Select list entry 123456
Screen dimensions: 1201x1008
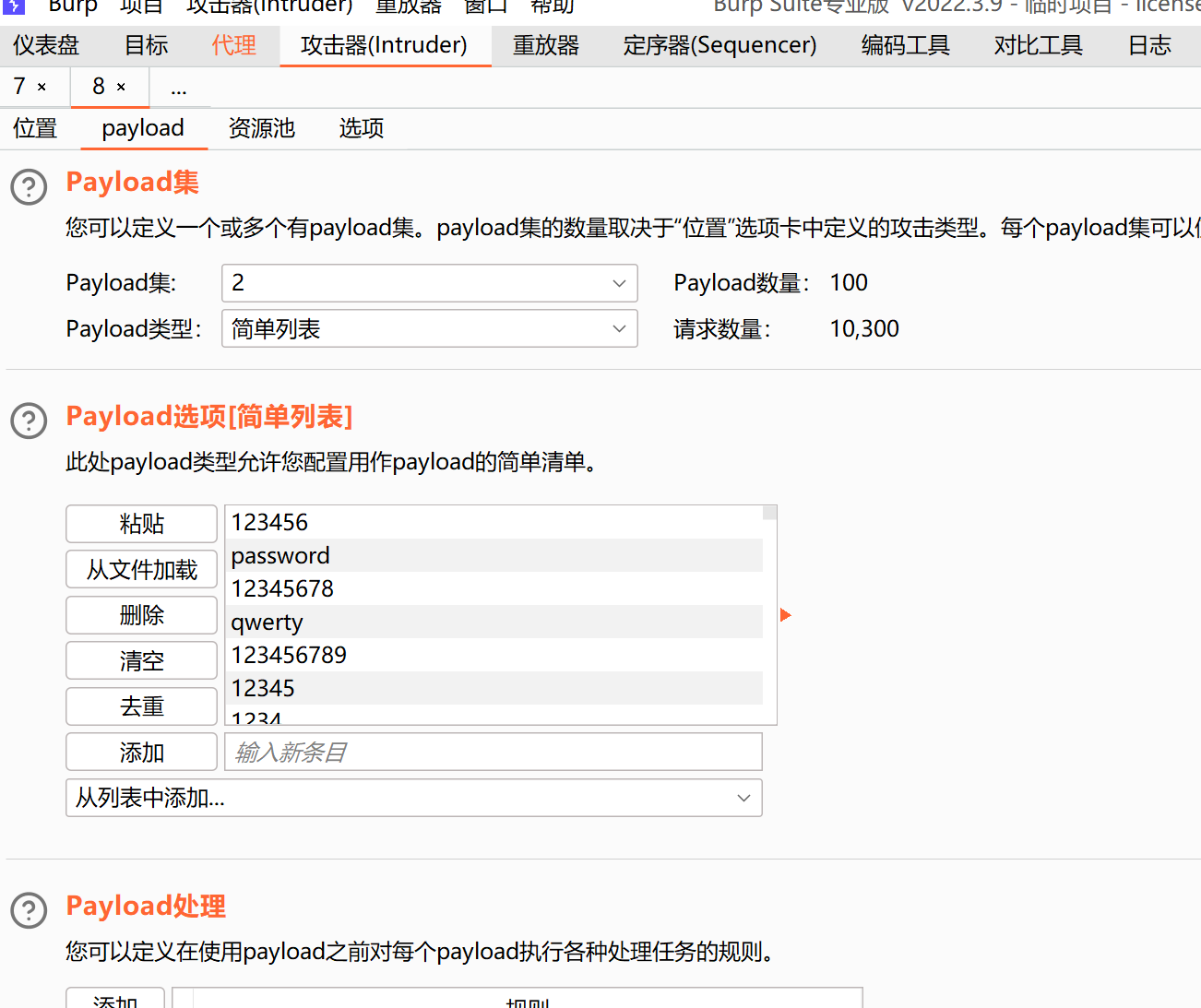click(494, 522)
